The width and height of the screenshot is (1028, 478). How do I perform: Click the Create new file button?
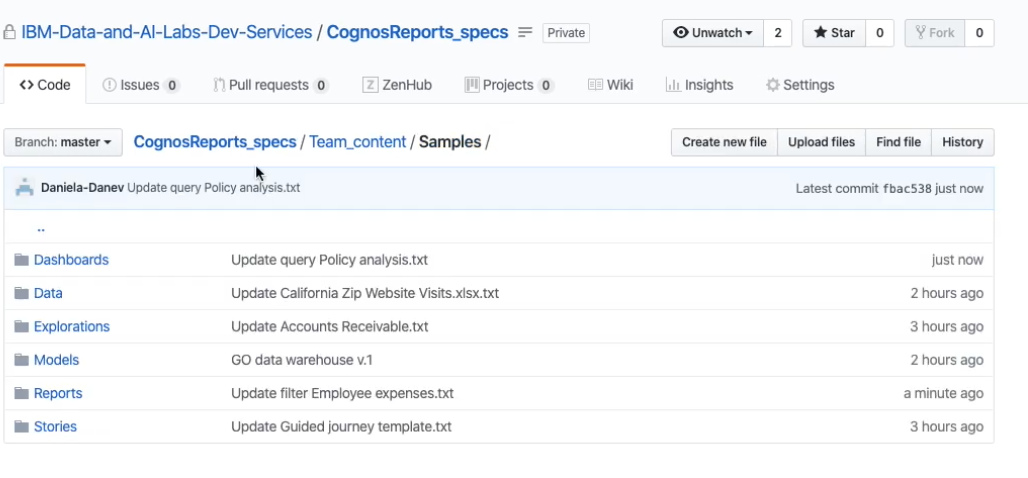(724, 142)
